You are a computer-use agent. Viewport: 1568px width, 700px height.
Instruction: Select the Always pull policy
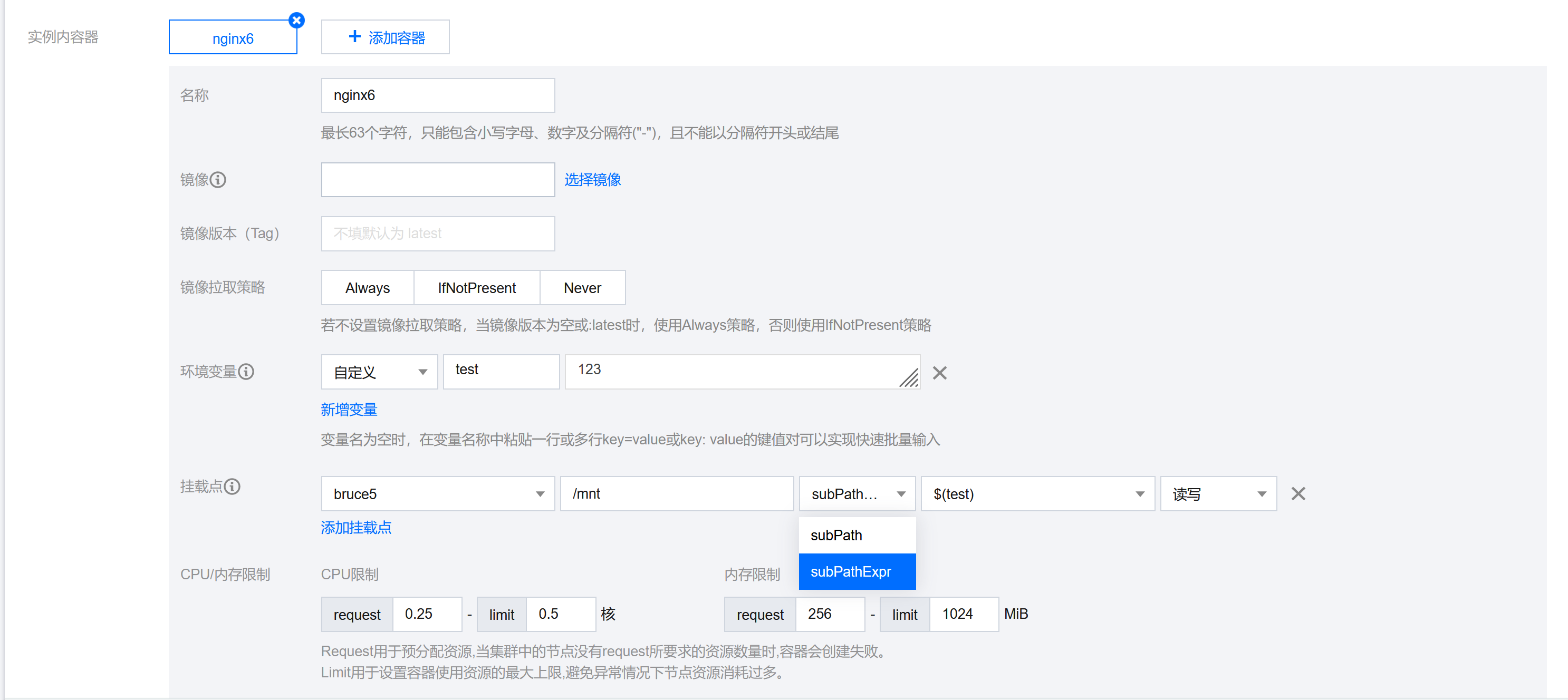point(367,288)
